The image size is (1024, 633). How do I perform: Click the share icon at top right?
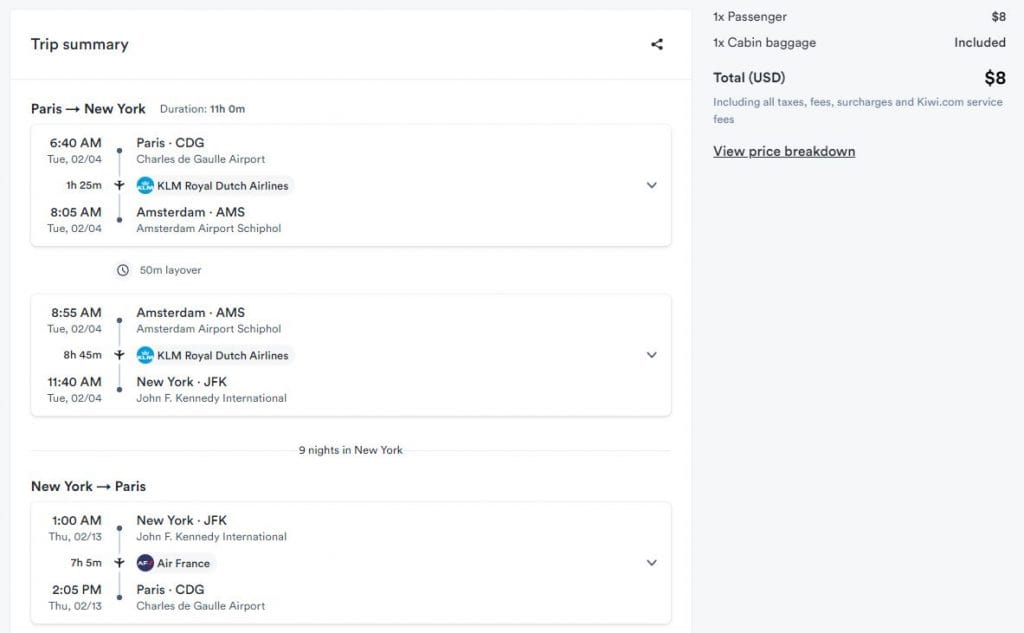[x=656, y=44]
